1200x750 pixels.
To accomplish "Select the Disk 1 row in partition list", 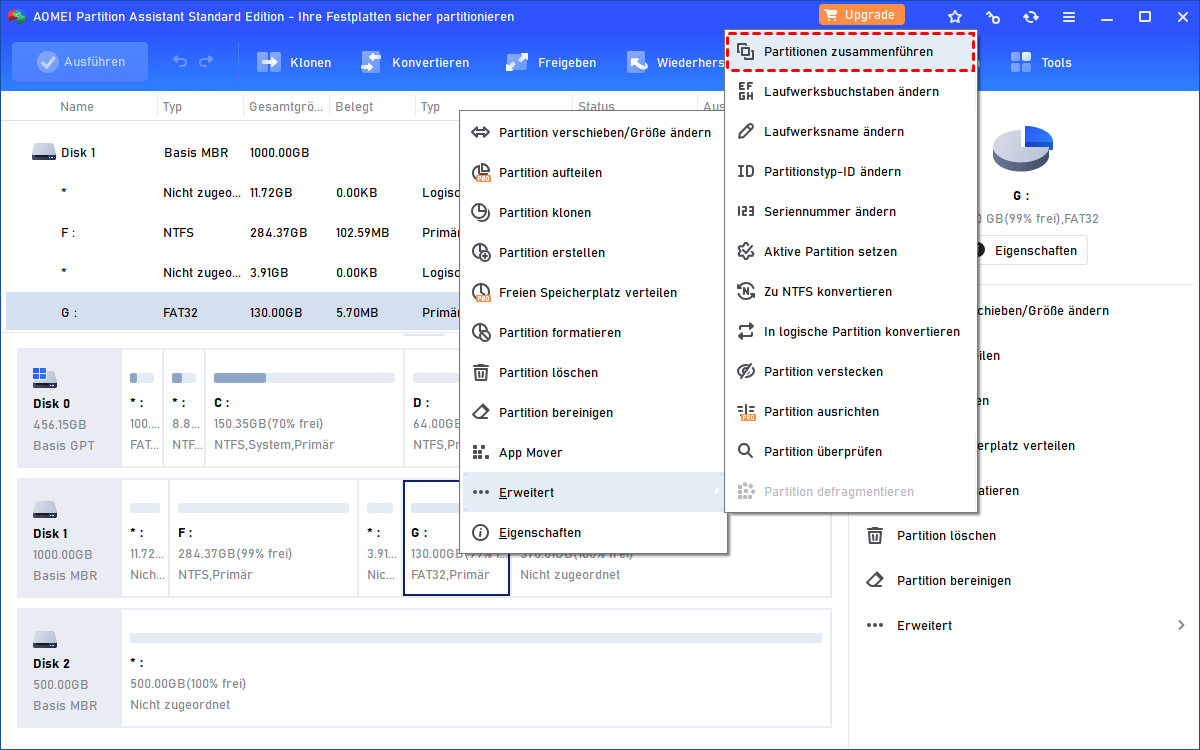I will coord(232,153).
